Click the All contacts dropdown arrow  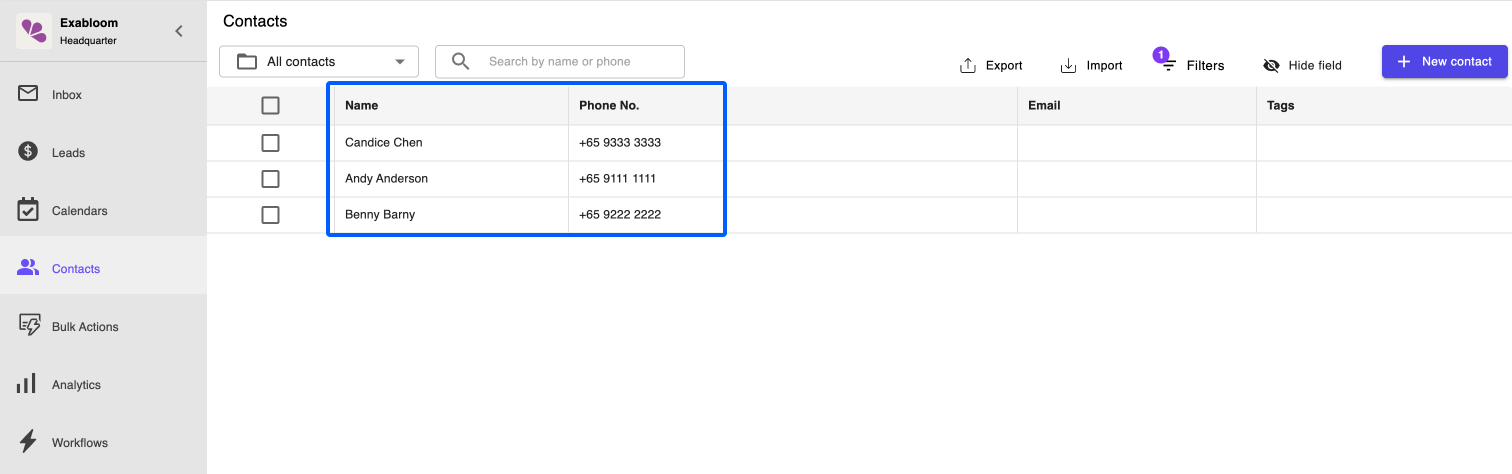(401, 62)
